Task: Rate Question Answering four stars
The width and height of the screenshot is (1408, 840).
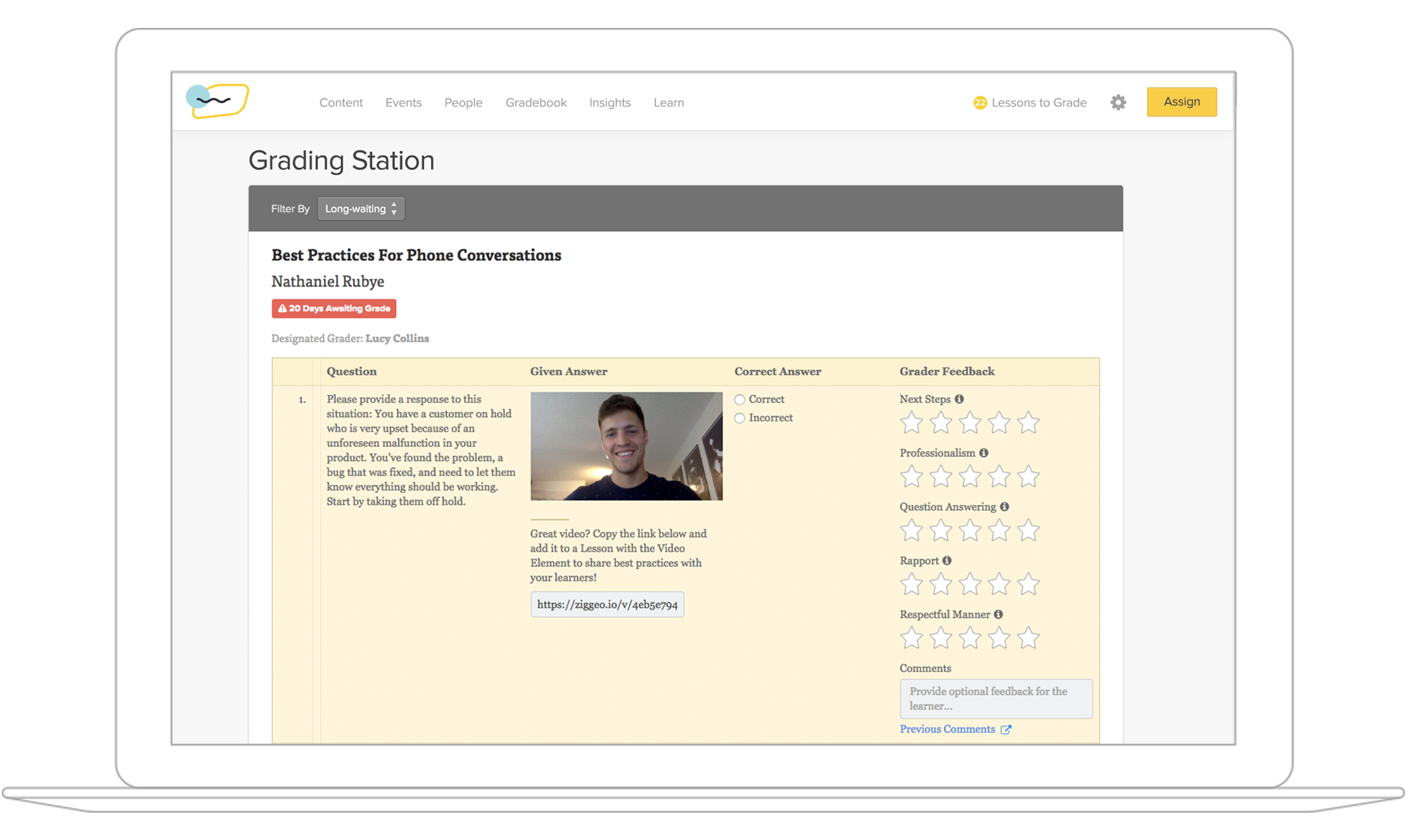Action: tap(999, 530)
